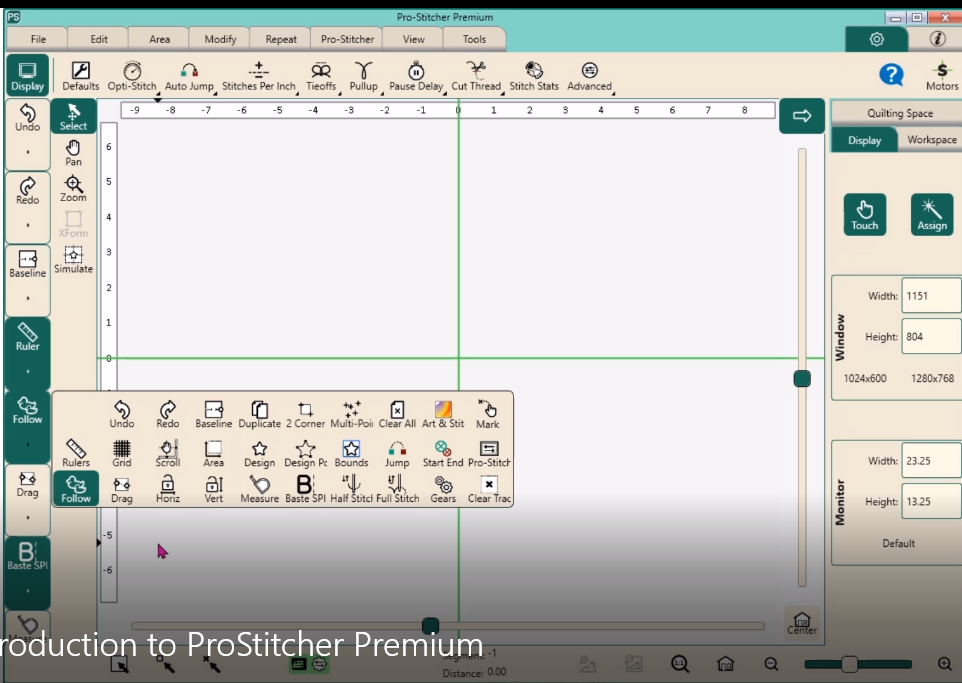Click the Assign button
Viewport: 962px width, 683px height.
click(932, 214)
